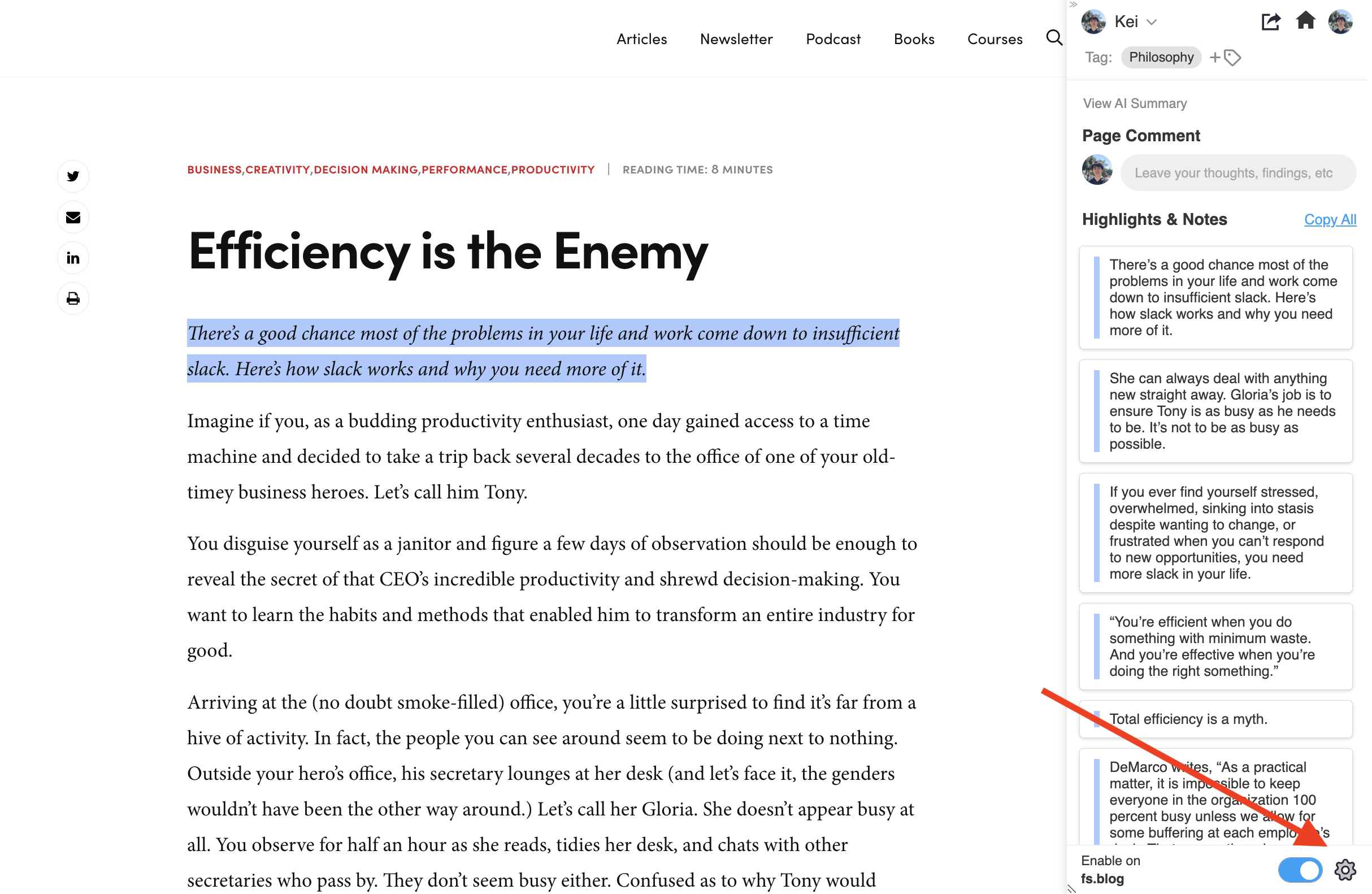Open the Articles menu item
This screenshot has width=1372, height=894.
coord(641,38)
